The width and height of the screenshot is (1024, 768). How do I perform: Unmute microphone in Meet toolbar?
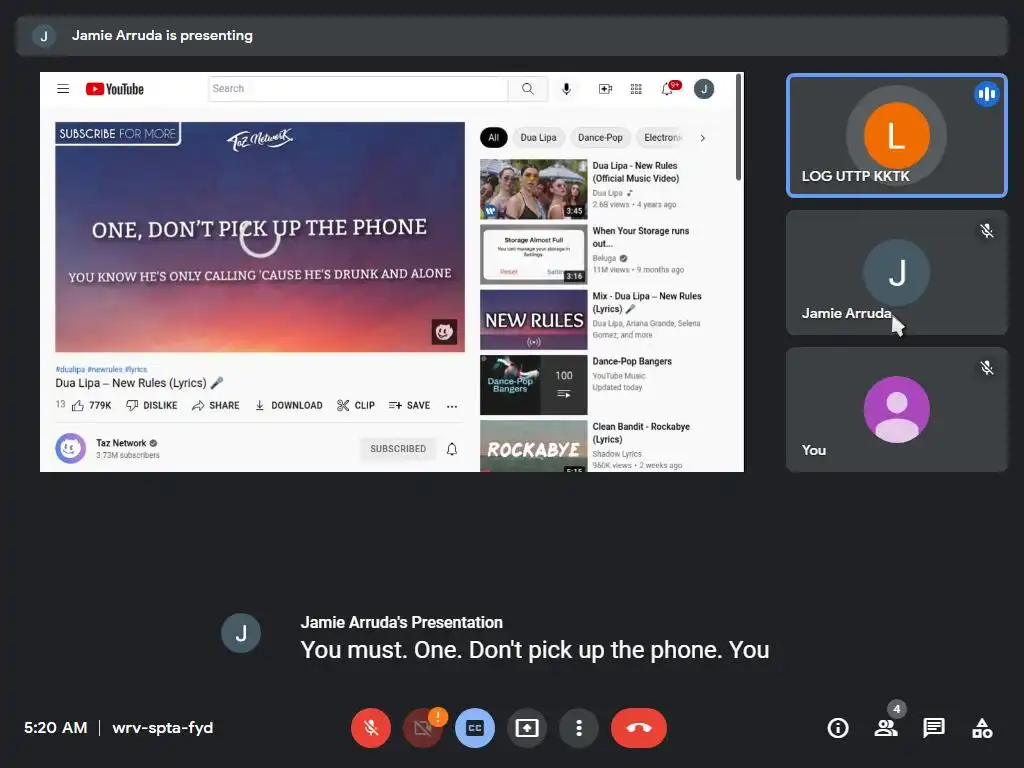click(x=371, y=728)
